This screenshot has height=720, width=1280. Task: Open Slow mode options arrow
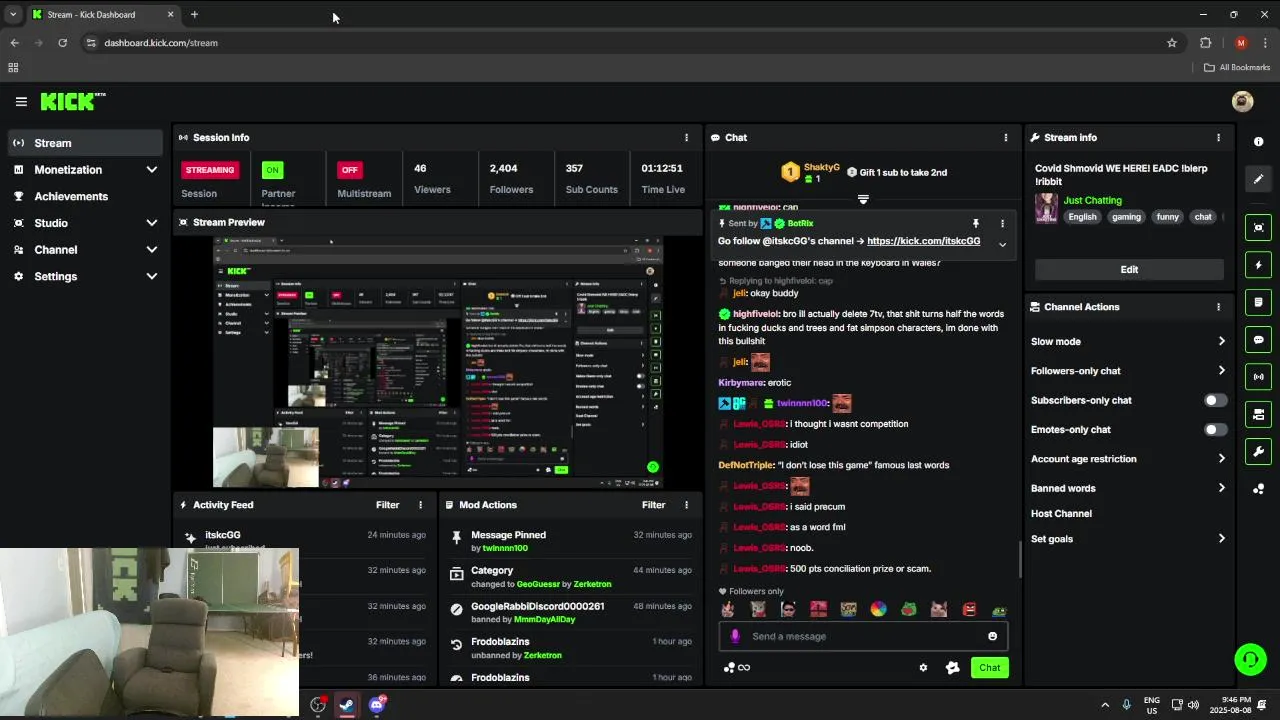pyautogui.click(x=1221, y=341)
